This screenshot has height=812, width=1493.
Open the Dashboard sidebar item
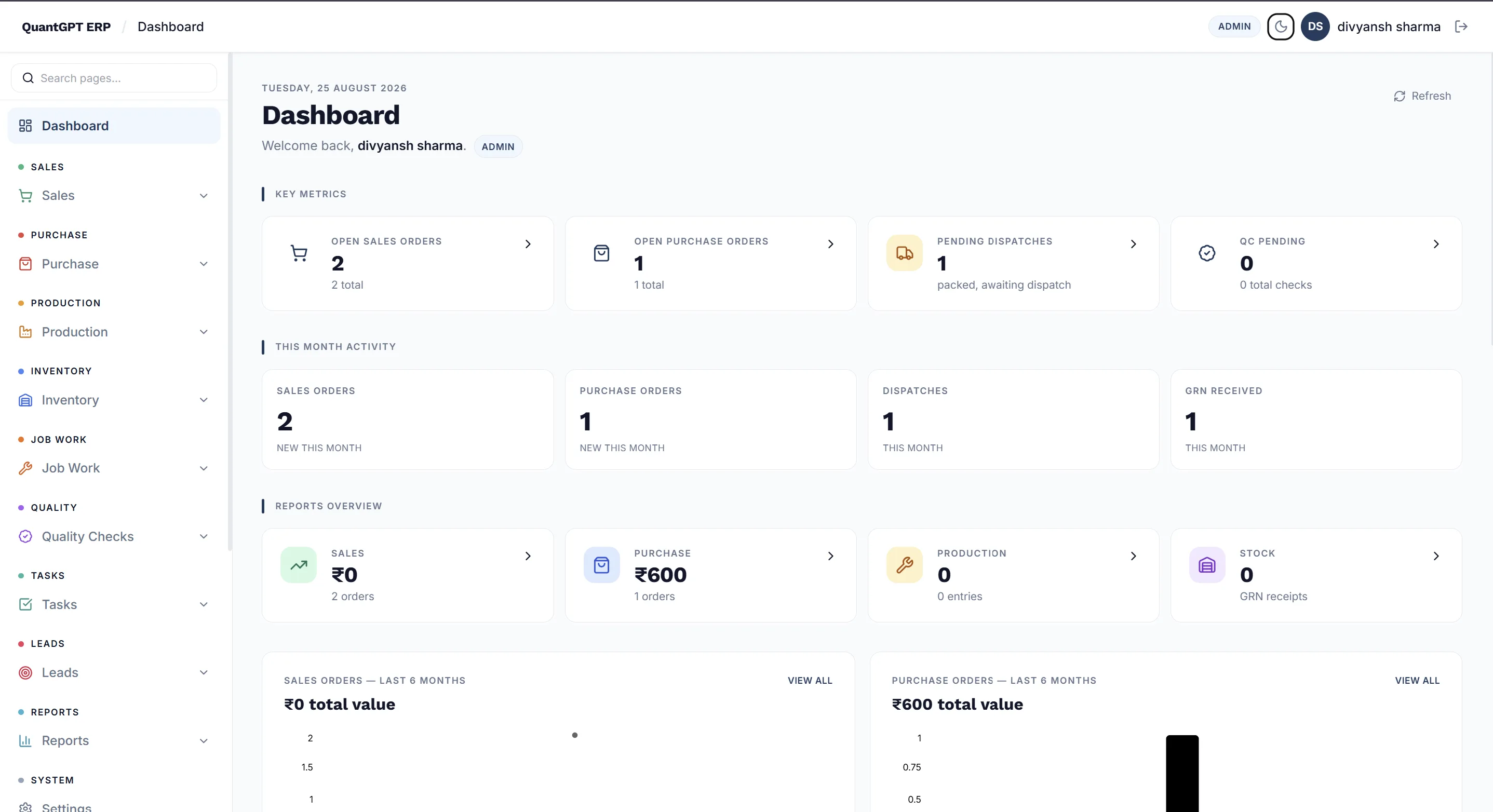tap(114, 126)
